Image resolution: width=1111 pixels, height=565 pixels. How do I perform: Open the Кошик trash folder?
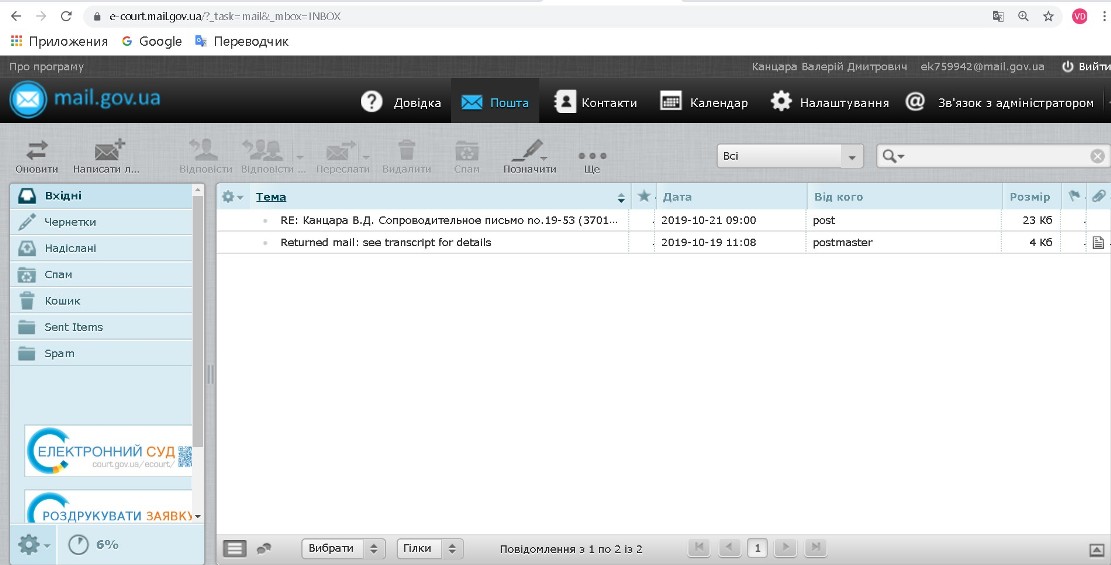[x=101, y=301]
